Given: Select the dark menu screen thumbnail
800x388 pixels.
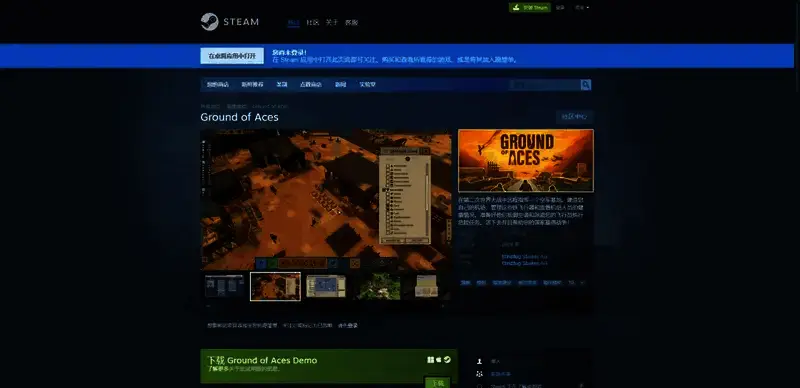Looking at the screenshot, I should pos(224,286).
